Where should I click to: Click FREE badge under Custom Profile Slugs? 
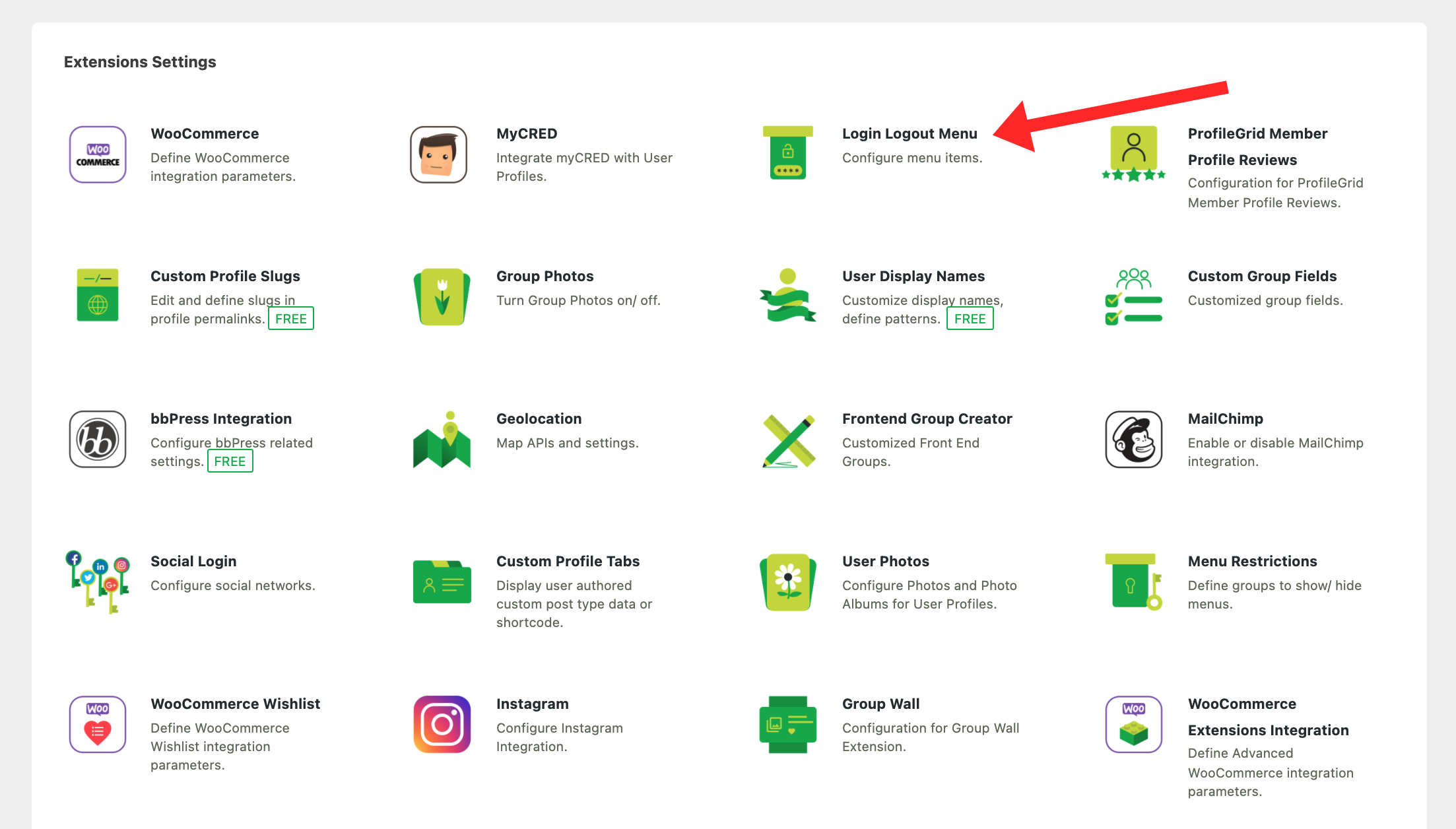pyautogui.click(x=290, y=319)
